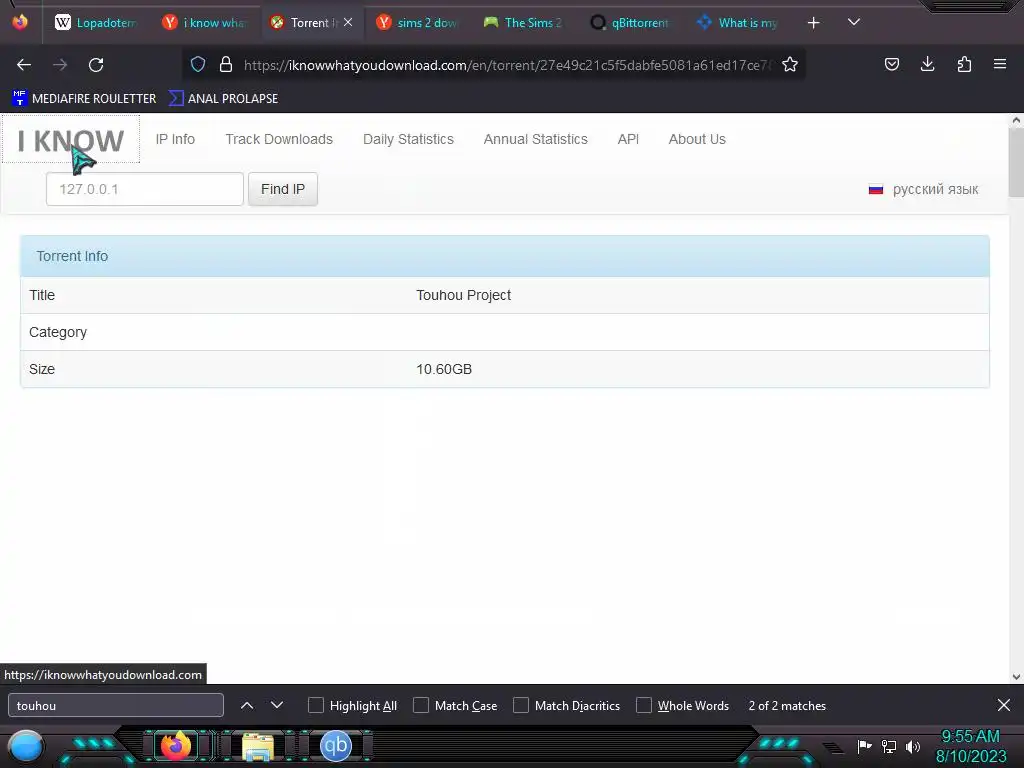Switch to the qBittorrent tab

tap(632, 23)
